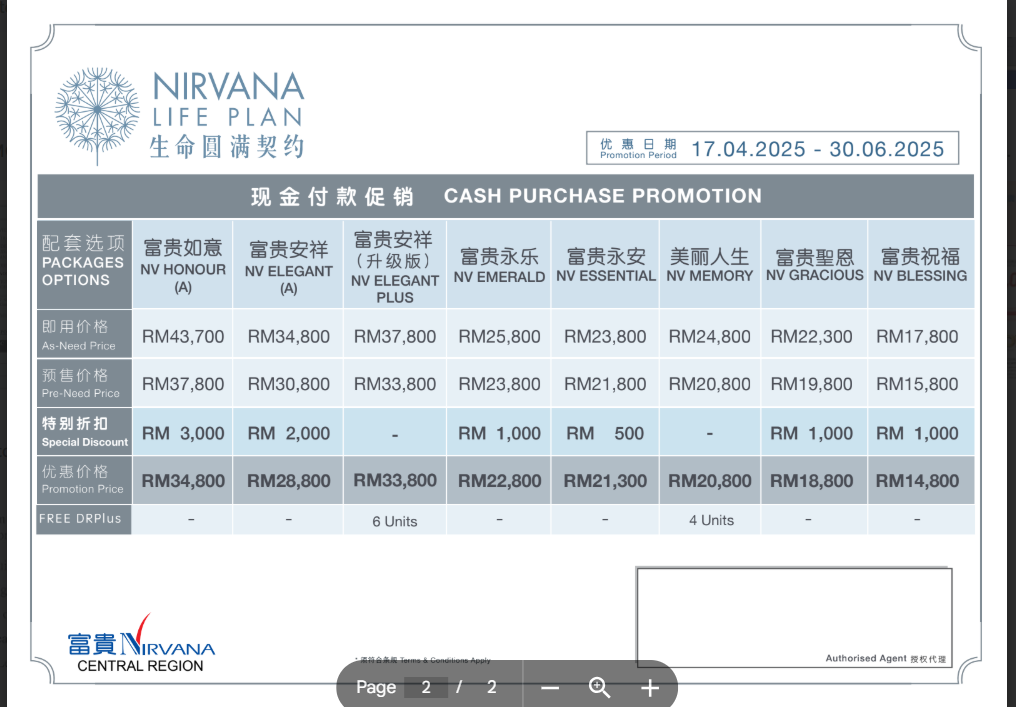Click the RM 2,000 special discount

(288, 433)
